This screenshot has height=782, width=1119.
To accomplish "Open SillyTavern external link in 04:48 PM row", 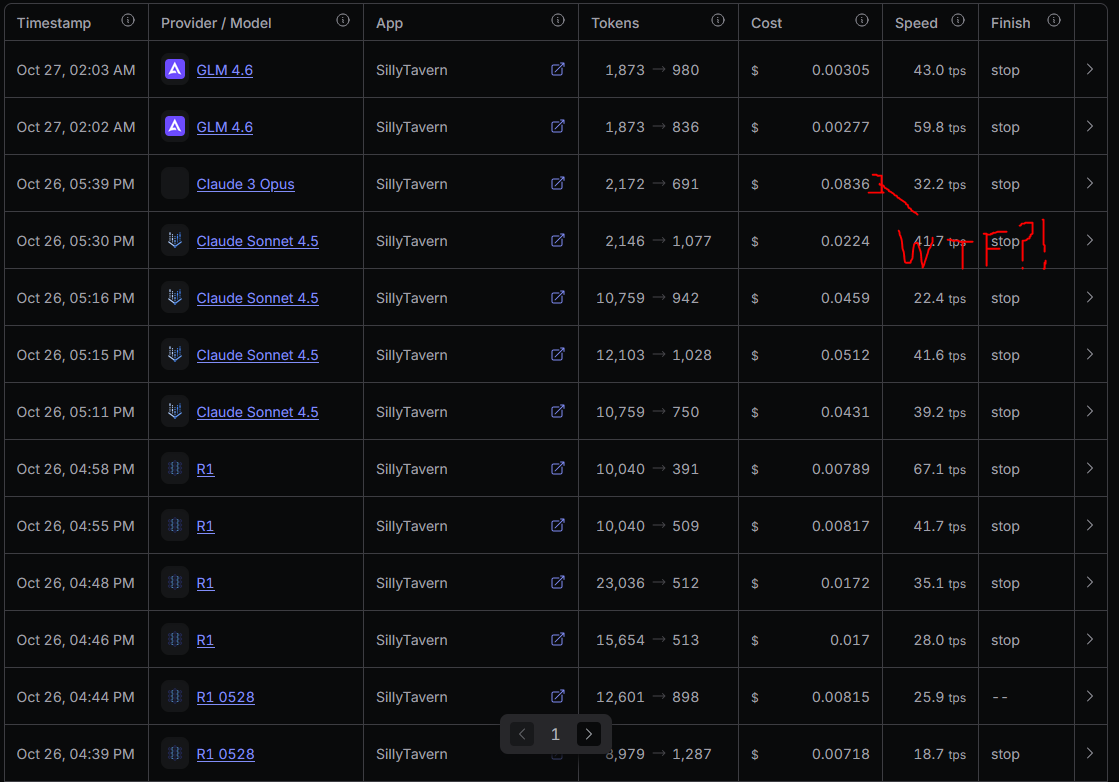I will click(558, 583).
